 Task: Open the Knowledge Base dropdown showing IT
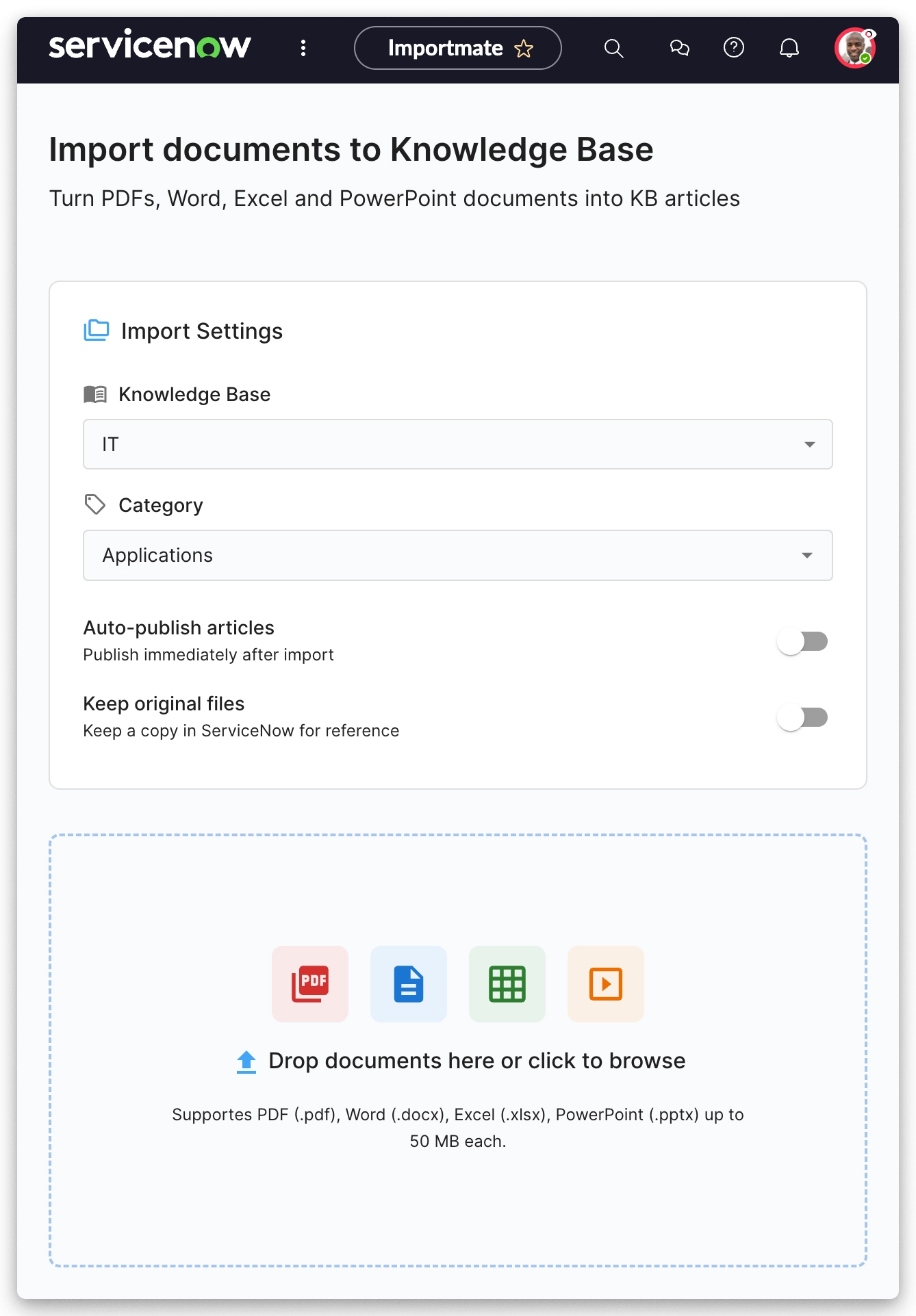(458, 444)
